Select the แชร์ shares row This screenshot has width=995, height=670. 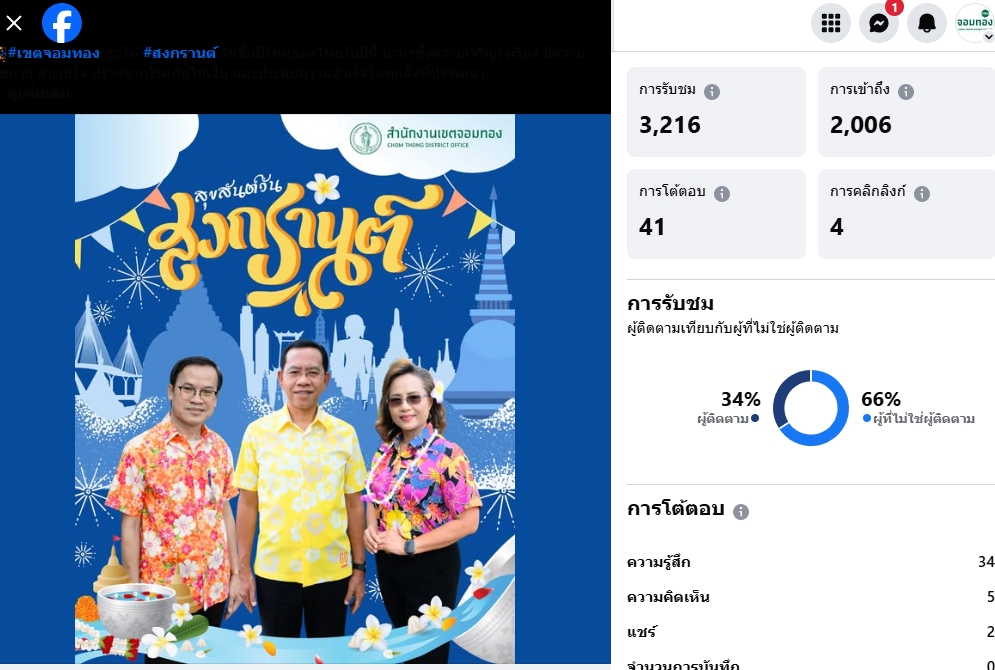(810, 632)
